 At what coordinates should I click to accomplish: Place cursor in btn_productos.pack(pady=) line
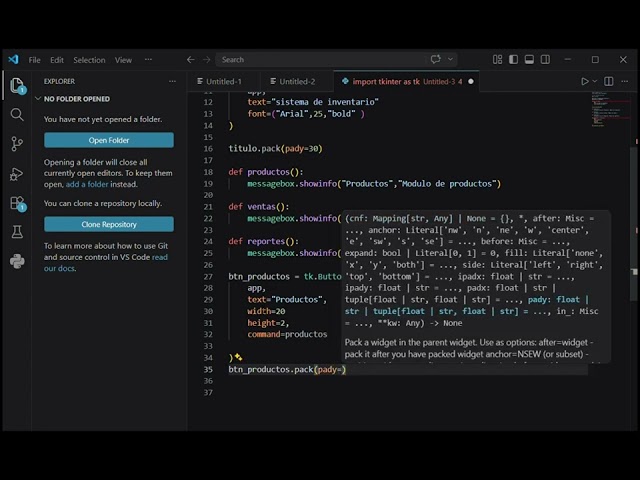[x=287, y=369]
